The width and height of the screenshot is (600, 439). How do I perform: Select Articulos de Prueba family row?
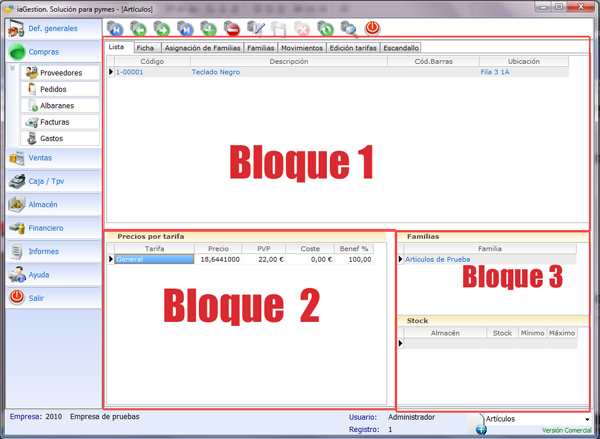[490, 259]
